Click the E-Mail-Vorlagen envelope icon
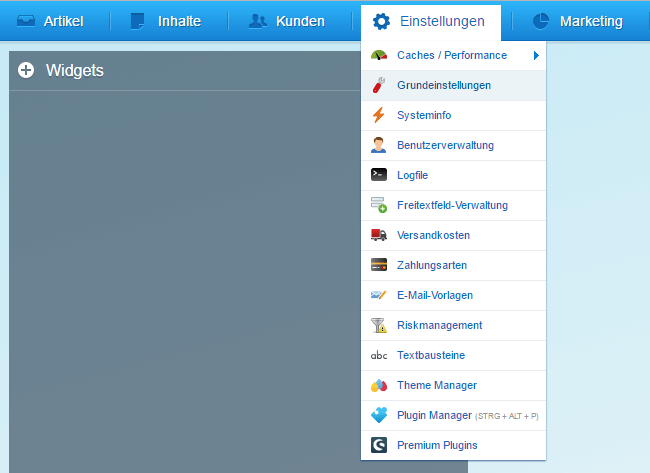The width and height of the screenshot is (650, 473). coord(378,295)
